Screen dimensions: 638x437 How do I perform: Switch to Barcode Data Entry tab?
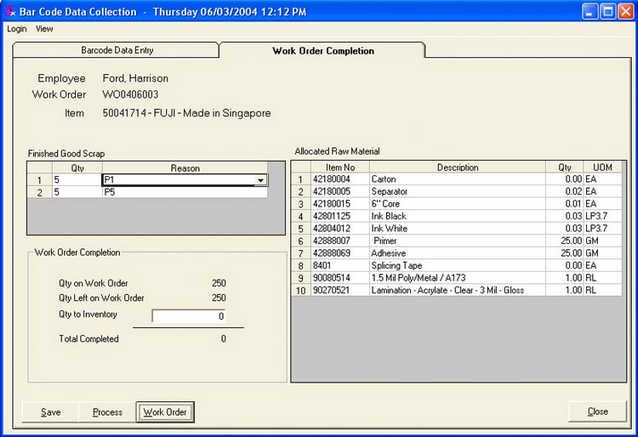(x=117, y=49)
